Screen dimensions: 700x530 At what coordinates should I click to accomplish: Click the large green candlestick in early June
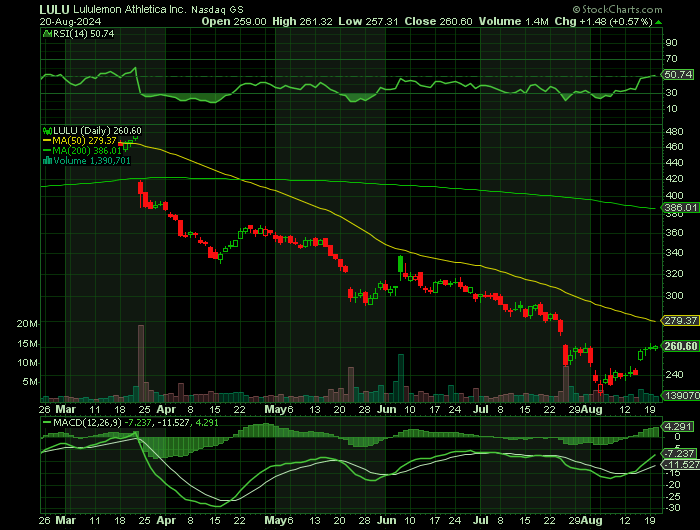(400, 264)
